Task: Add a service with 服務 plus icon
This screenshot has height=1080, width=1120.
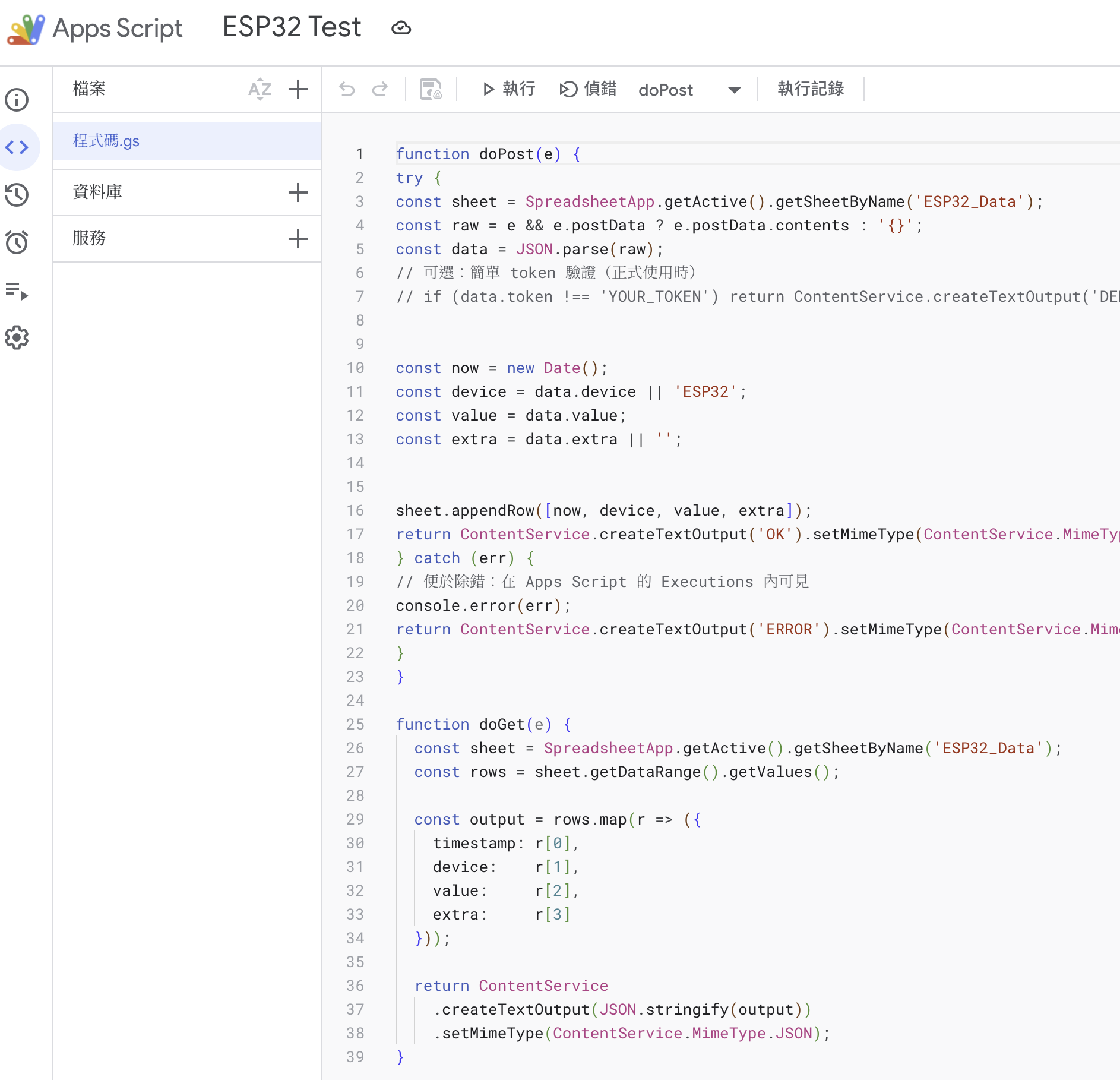Action: tap(298, 238)
